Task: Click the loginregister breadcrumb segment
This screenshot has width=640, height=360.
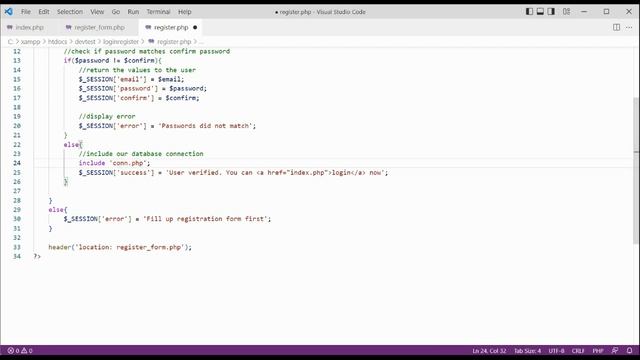Action: [x=121, y=42]
